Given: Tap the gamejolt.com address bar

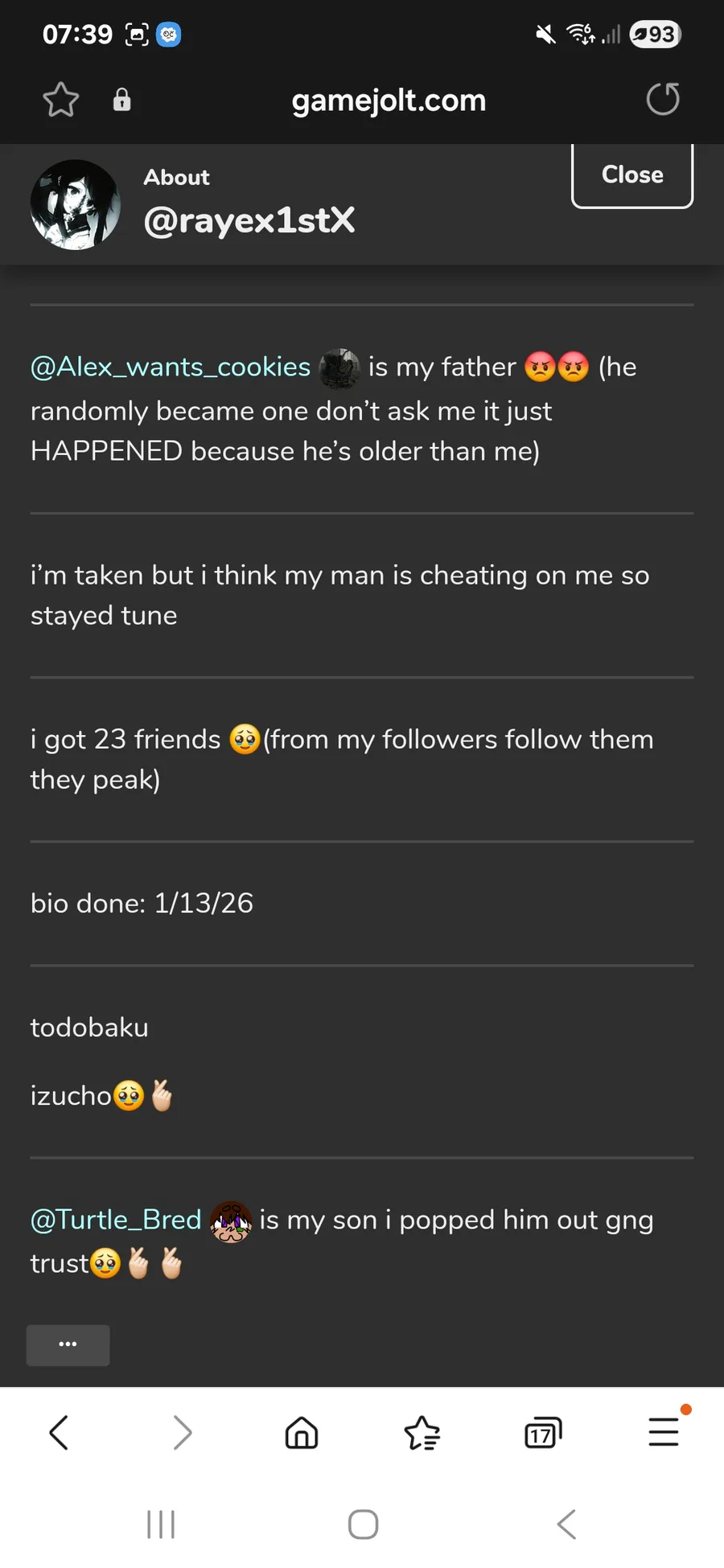Looking at the screenshot, I should [389, 101].
